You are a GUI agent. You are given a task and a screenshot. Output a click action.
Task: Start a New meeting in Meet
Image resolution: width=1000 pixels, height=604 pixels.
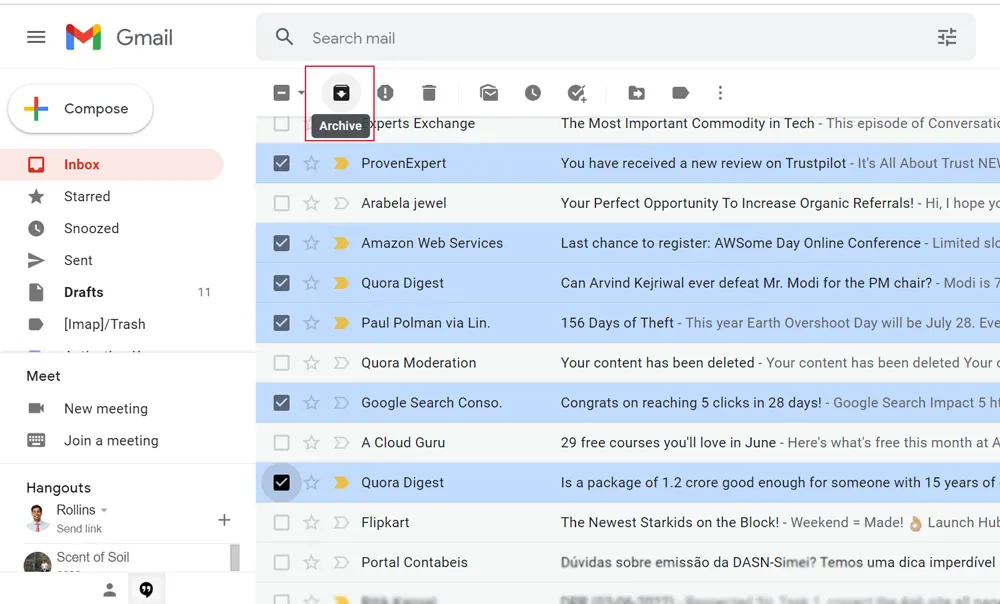[x=105, y=408]
